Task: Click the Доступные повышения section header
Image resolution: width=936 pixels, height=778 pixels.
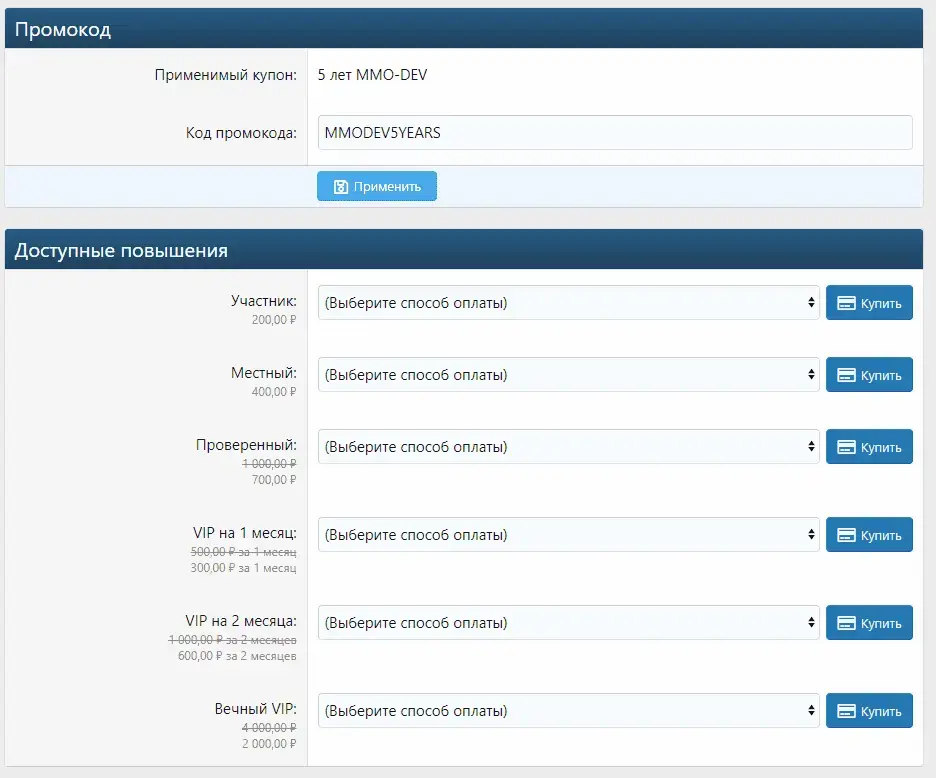Action: tap(464, 250)
